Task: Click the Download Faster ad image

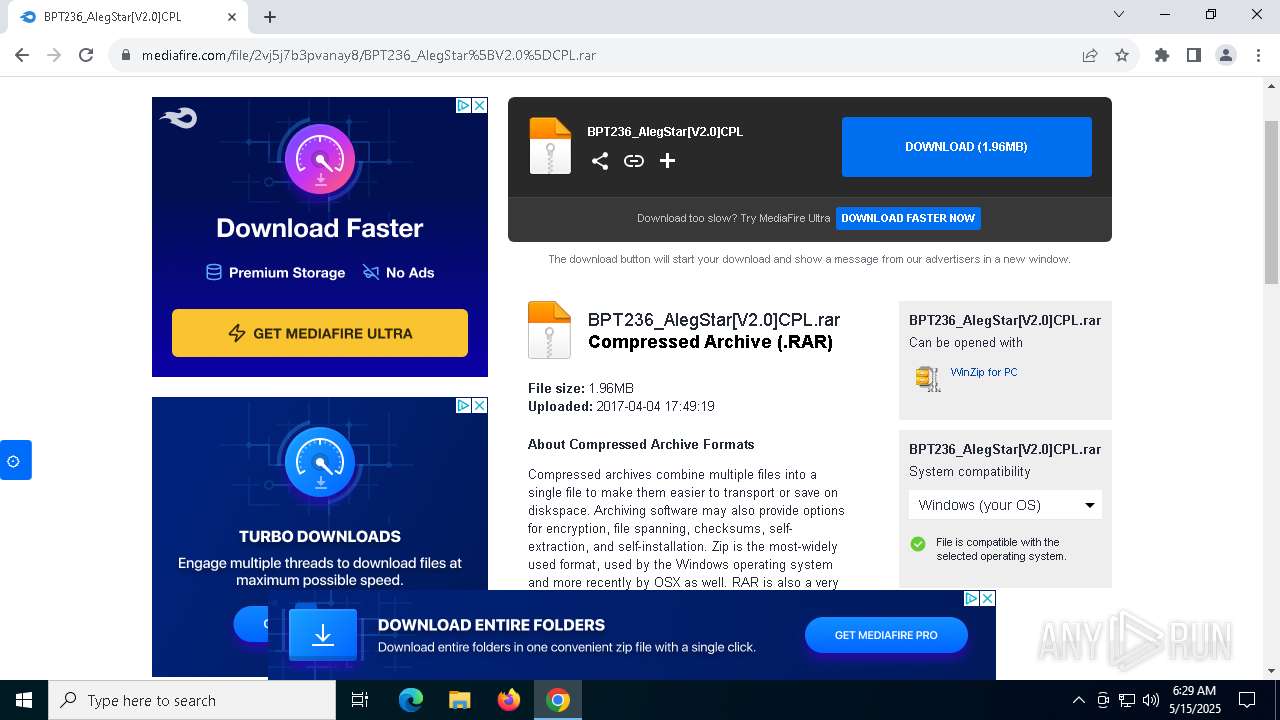Action: [x=320, y=237]
